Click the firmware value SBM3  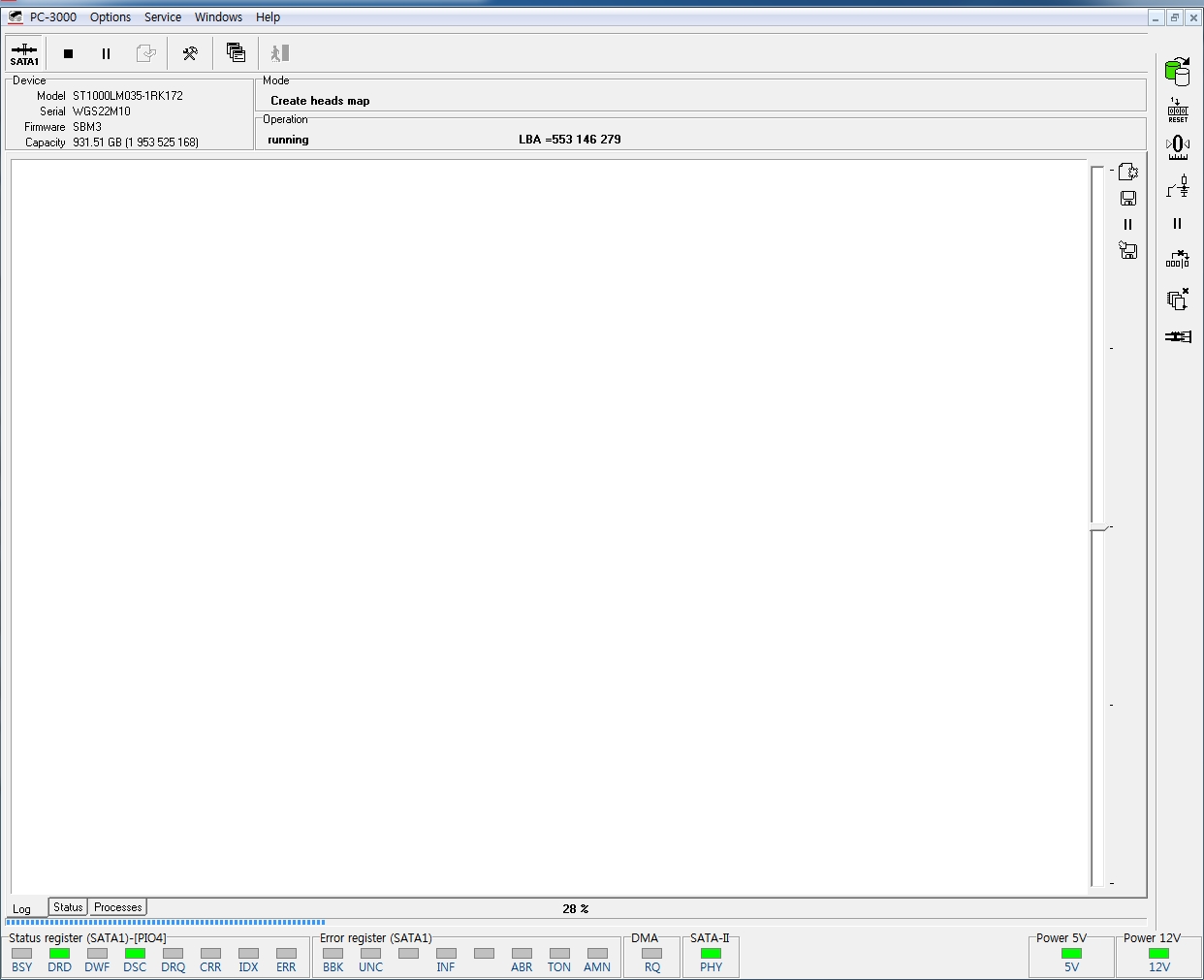pos(87,127)
